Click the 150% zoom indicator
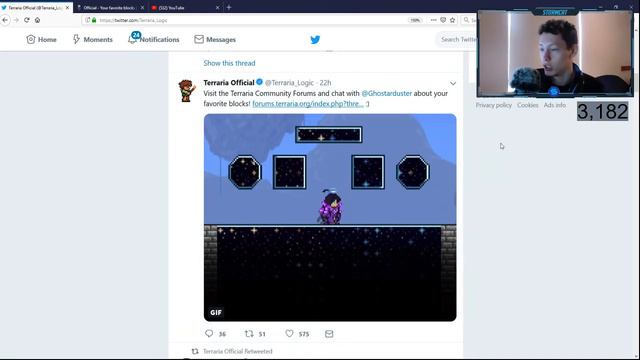The height and width of the screenshot is (360, 640). tap(415, 20)
